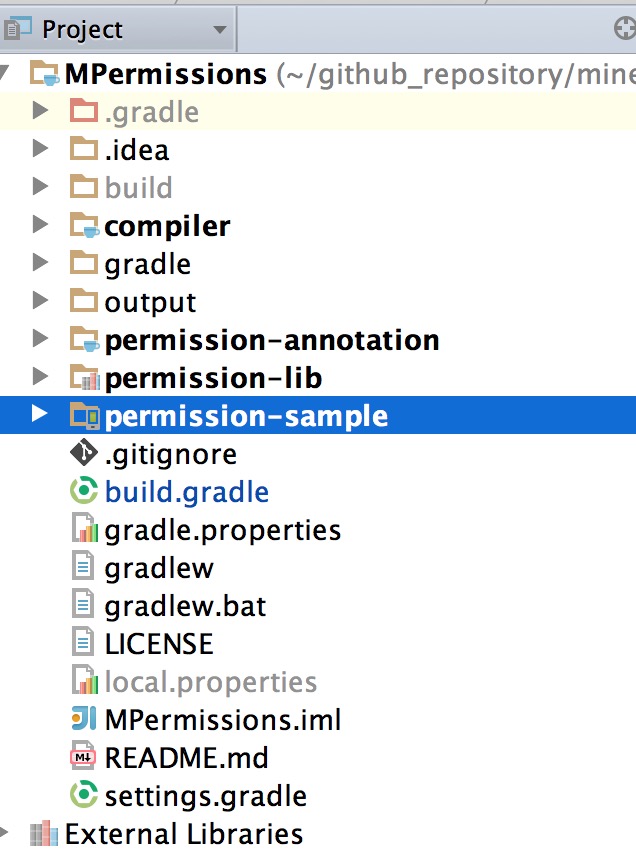Select the .idea folder
636x866 pixels.
136,150
